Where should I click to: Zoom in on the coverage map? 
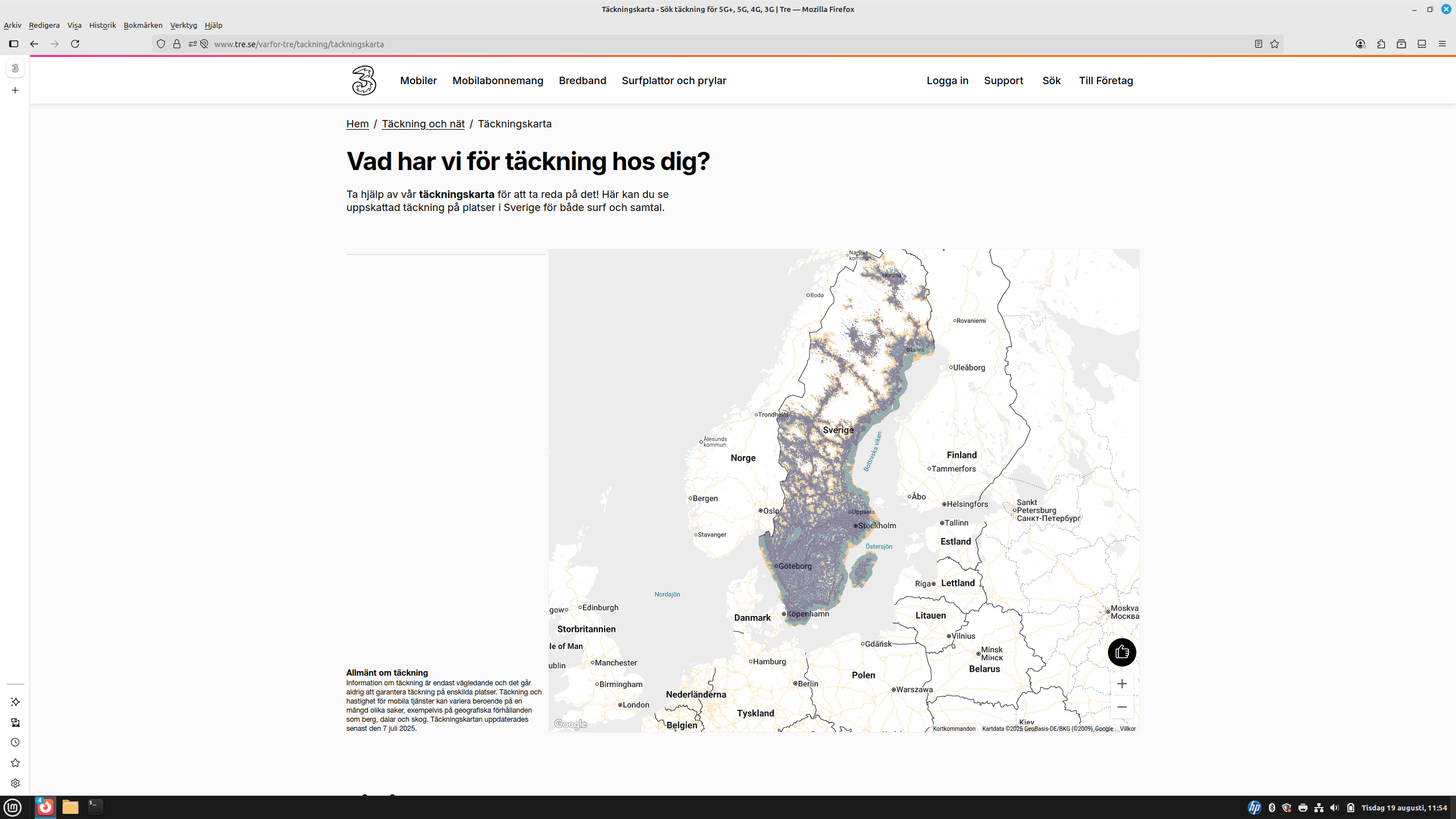(1122, 684)
